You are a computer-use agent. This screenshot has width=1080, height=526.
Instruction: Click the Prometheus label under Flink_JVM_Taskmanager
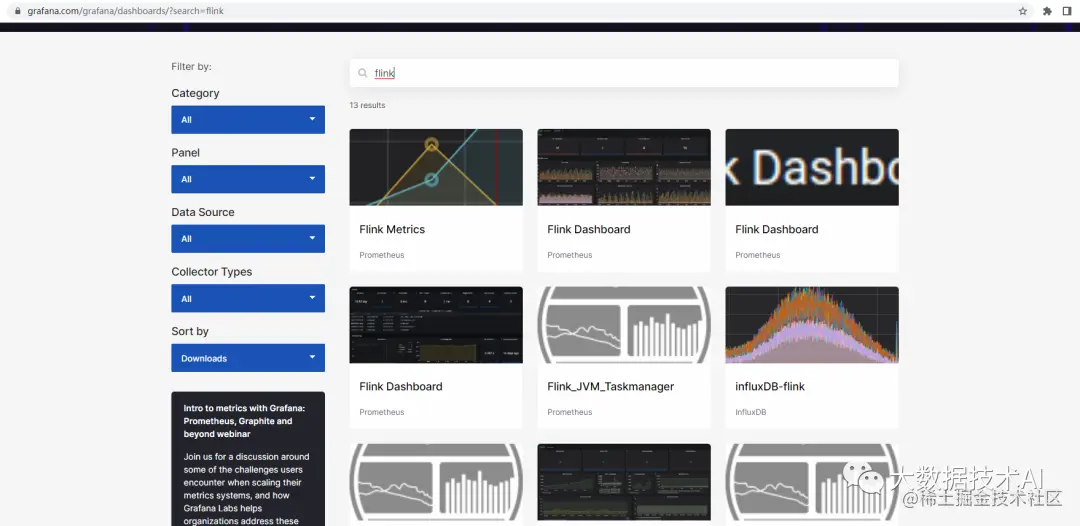pyautogui.click(x=570, y=412)
